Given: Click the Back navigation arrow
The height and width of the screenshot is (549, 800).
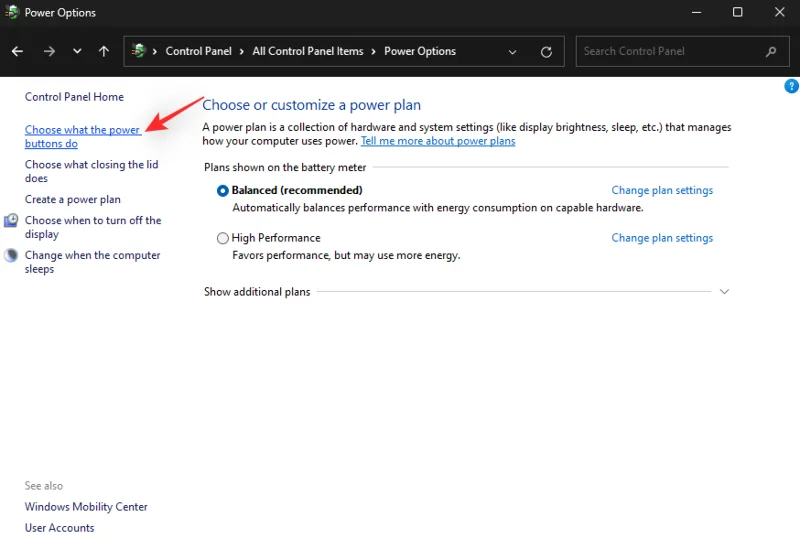Looking at the screenshot, I should pyautogui.click(x=17, y=51).
